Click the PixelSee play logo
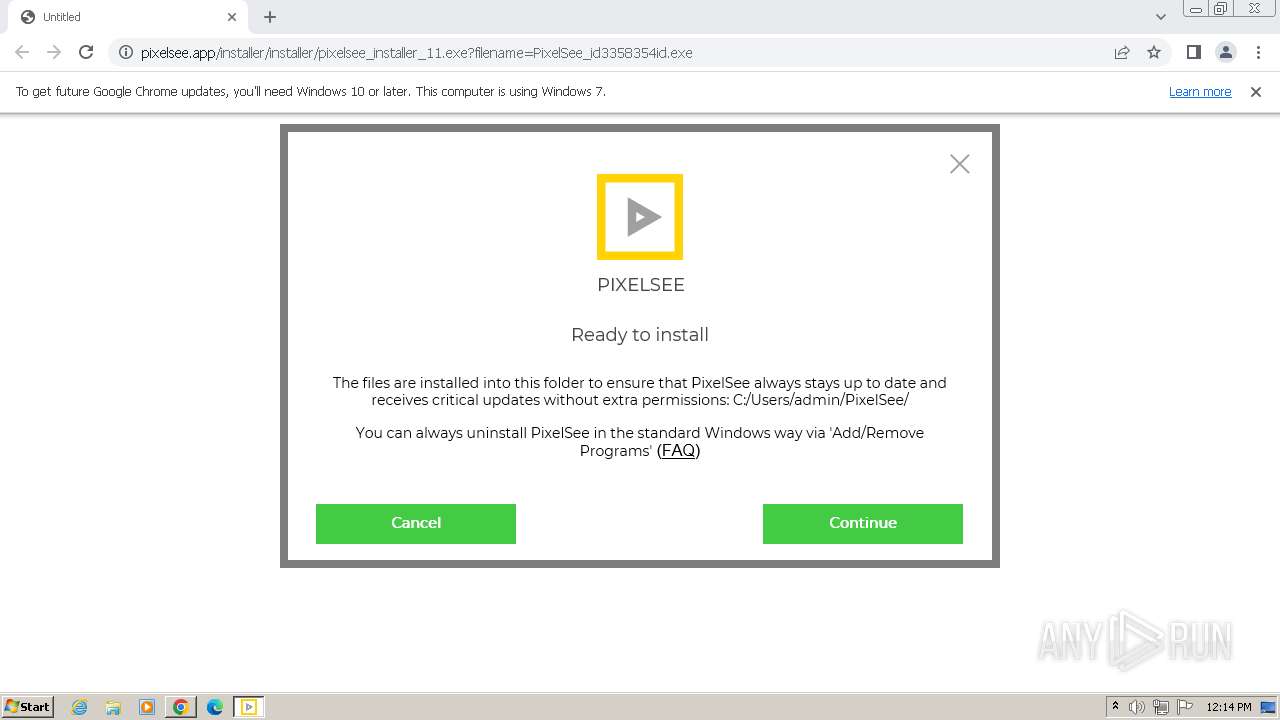Viewport: 1280px width, 720px height. point(640,217)
